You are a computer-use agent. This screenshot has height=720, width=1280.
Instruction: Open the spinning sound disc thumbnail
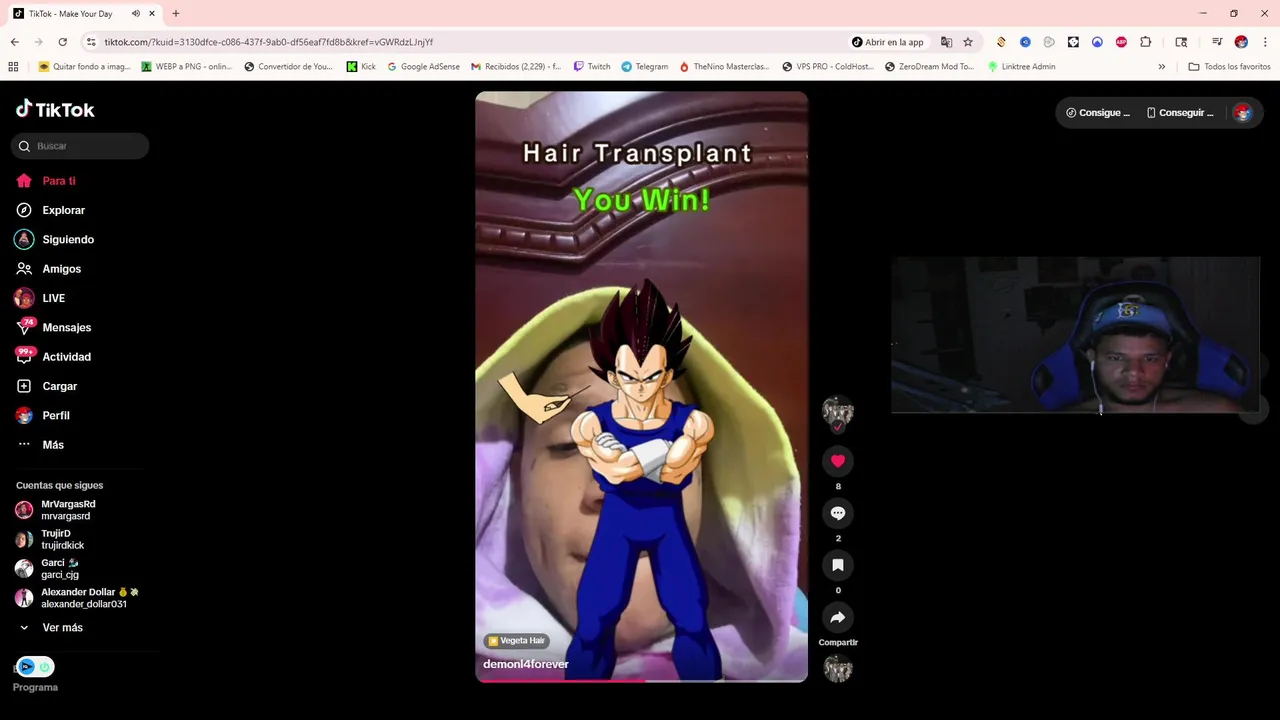(x=838, y=669)
